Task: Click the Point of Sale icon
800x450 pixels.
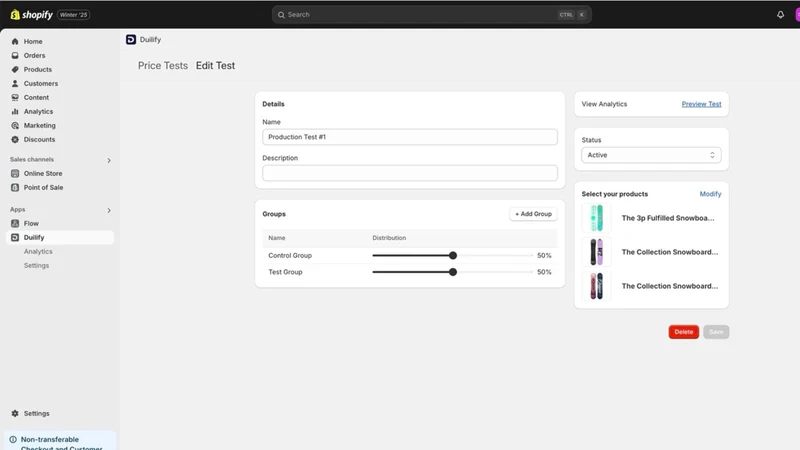Action: (15, 187)
